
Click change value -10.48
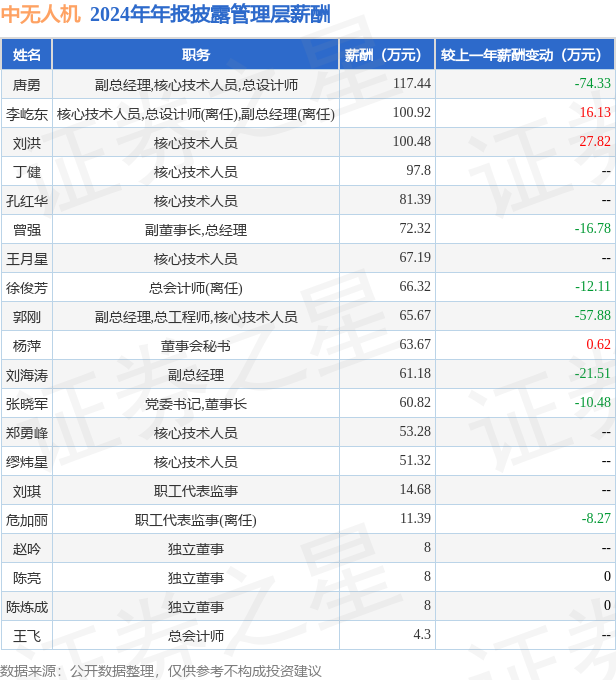(x=593, y=402)
